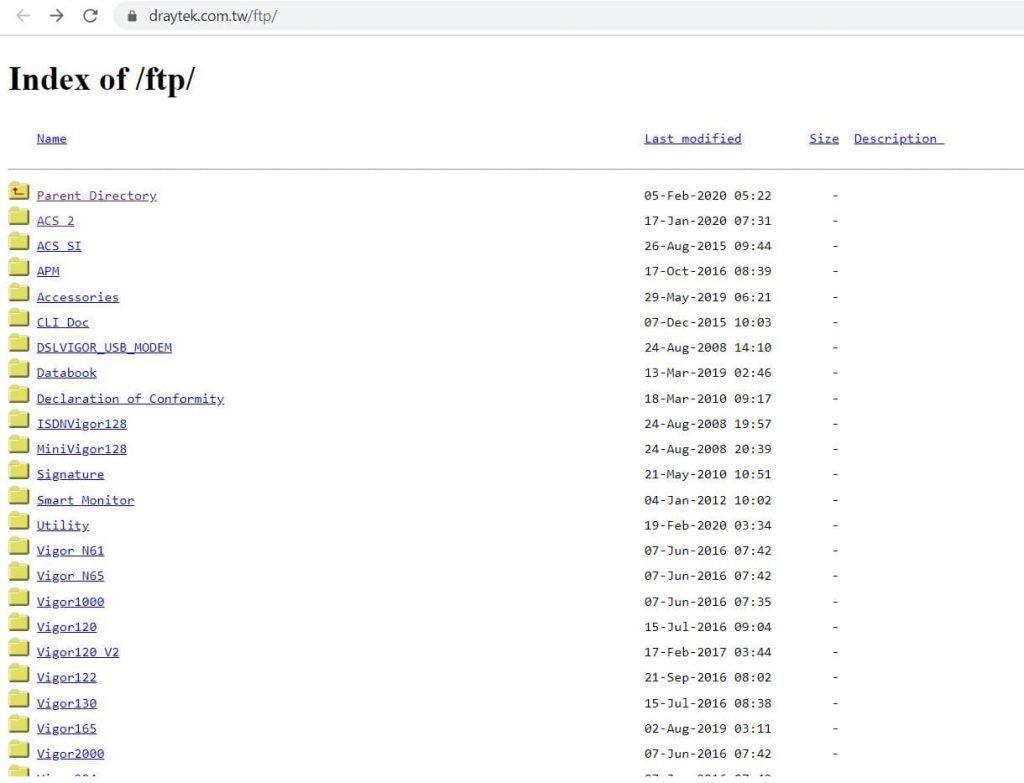Open the ACS 2 directory
The height and width of the screenshot is (783, 1024).
(x=56, y=221)
